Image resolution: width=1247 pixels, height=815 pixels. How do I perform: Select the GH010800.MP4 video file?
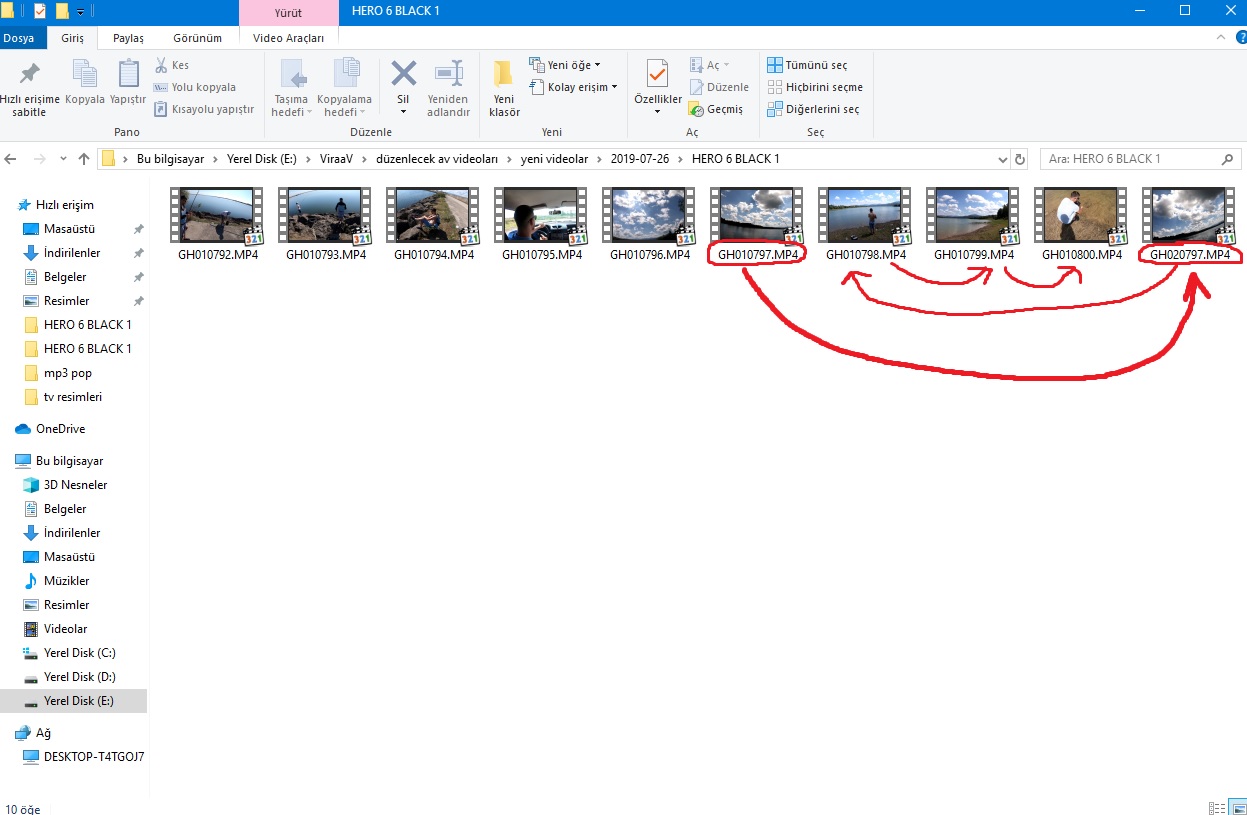pos(1082,226)
